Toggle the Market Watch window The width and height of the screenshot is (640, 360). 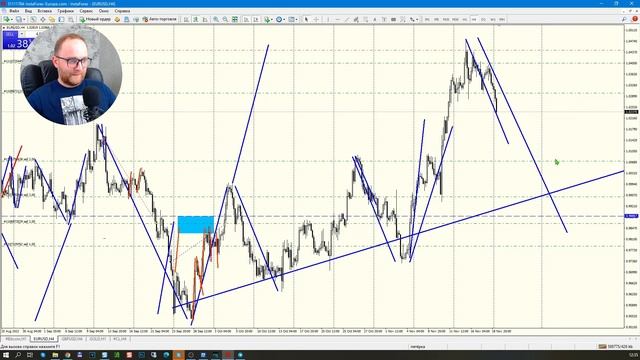pos(33,19)
